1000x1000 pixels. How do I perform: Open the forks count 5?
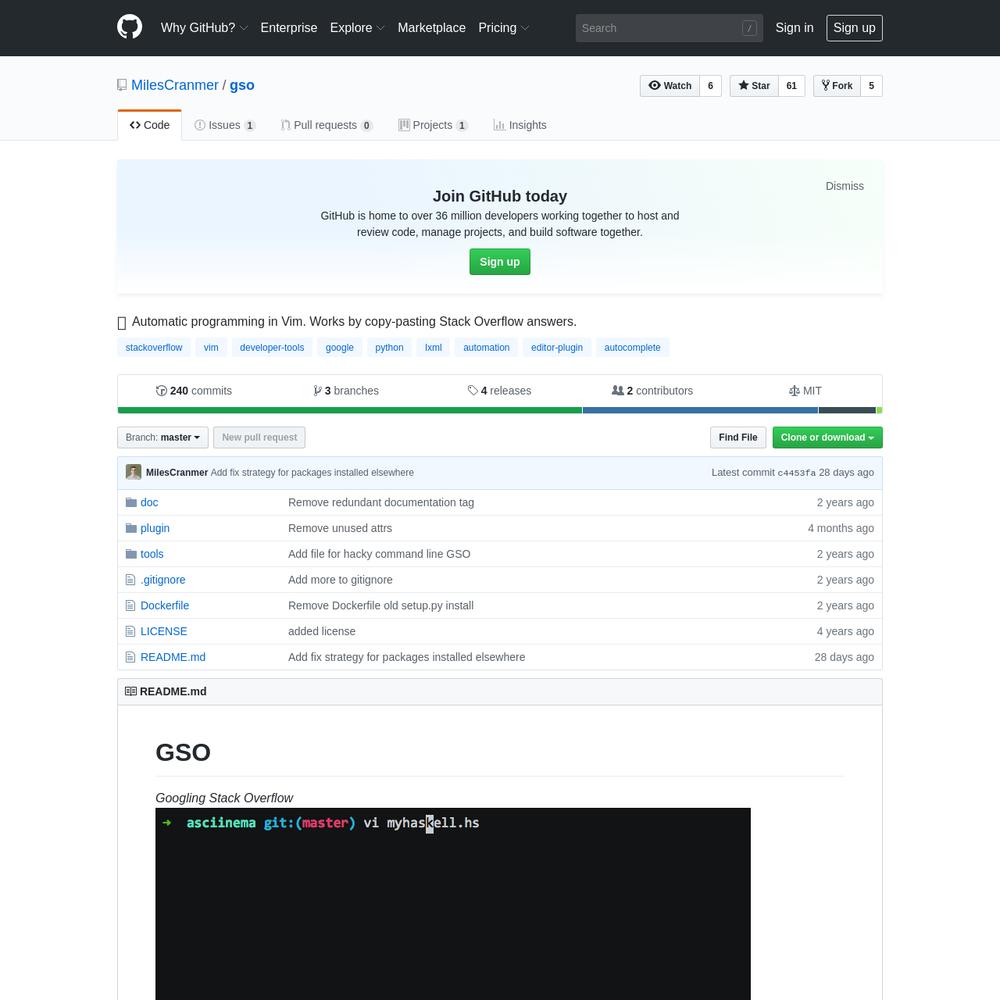click(871, 85)
